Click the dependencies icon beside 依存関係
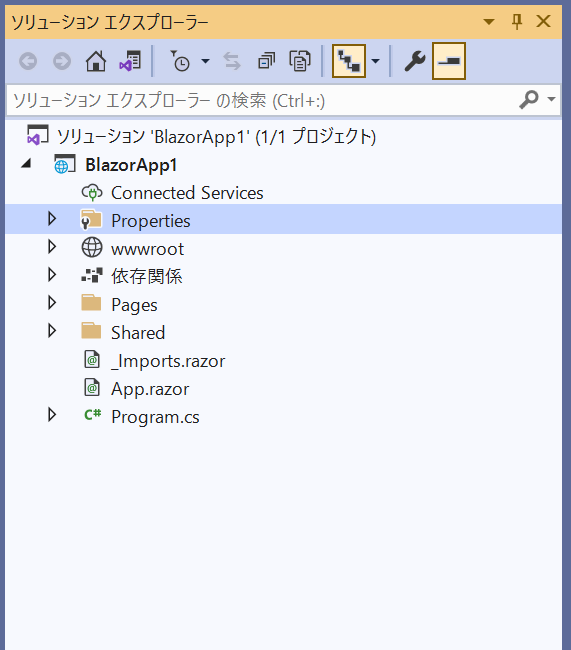 tap(92, 275)
